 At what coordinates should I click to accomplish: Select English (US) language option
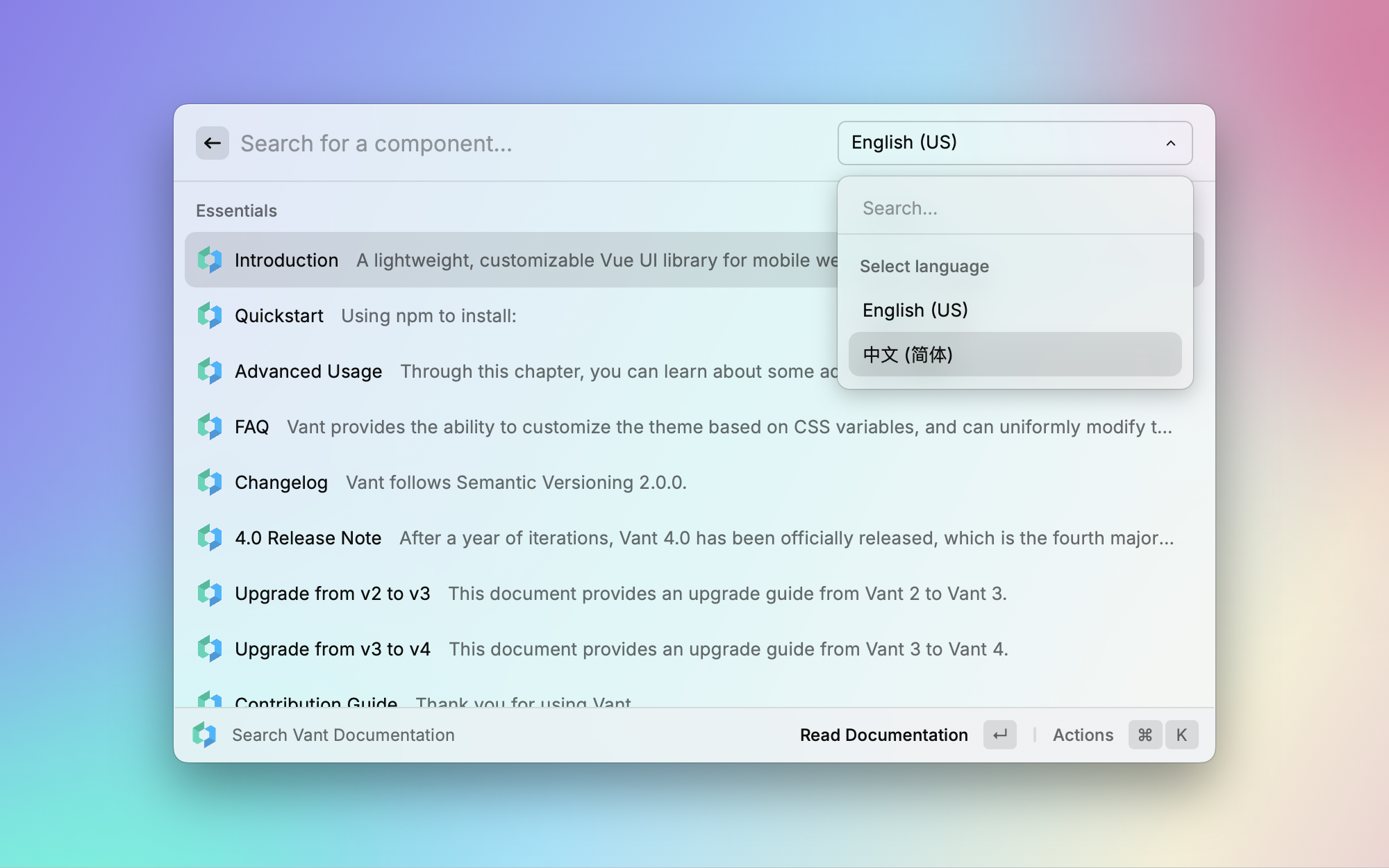tap(914, 310)
